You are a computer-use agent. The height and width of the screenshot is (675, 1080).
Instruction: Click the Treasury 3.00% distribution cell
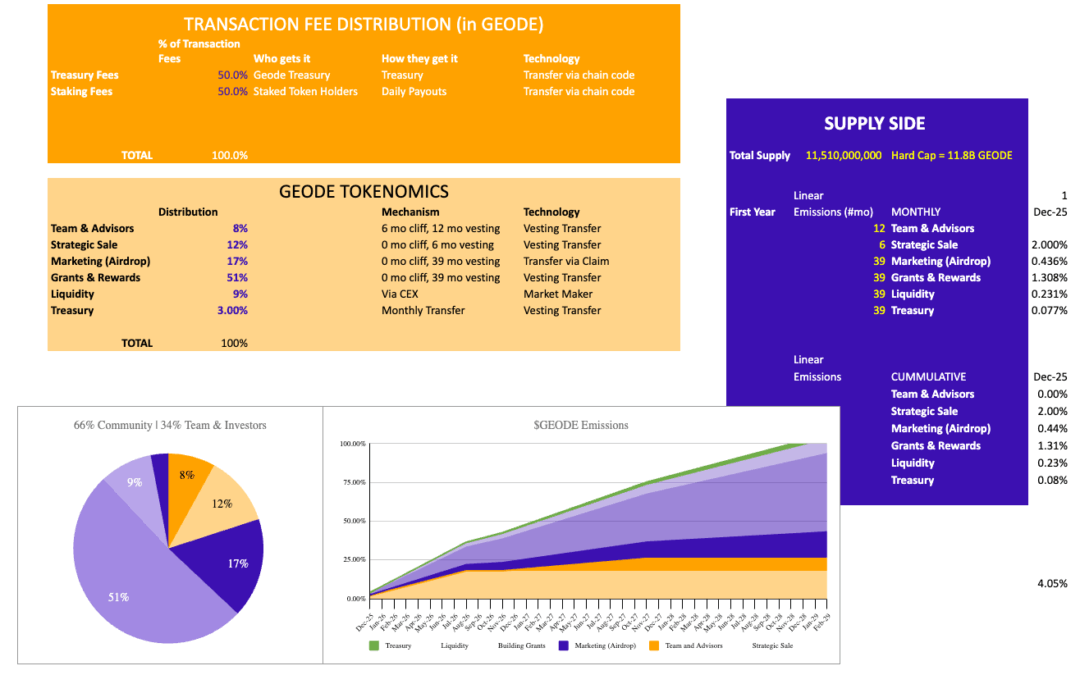pyautogui.click(x=232, y=311)
